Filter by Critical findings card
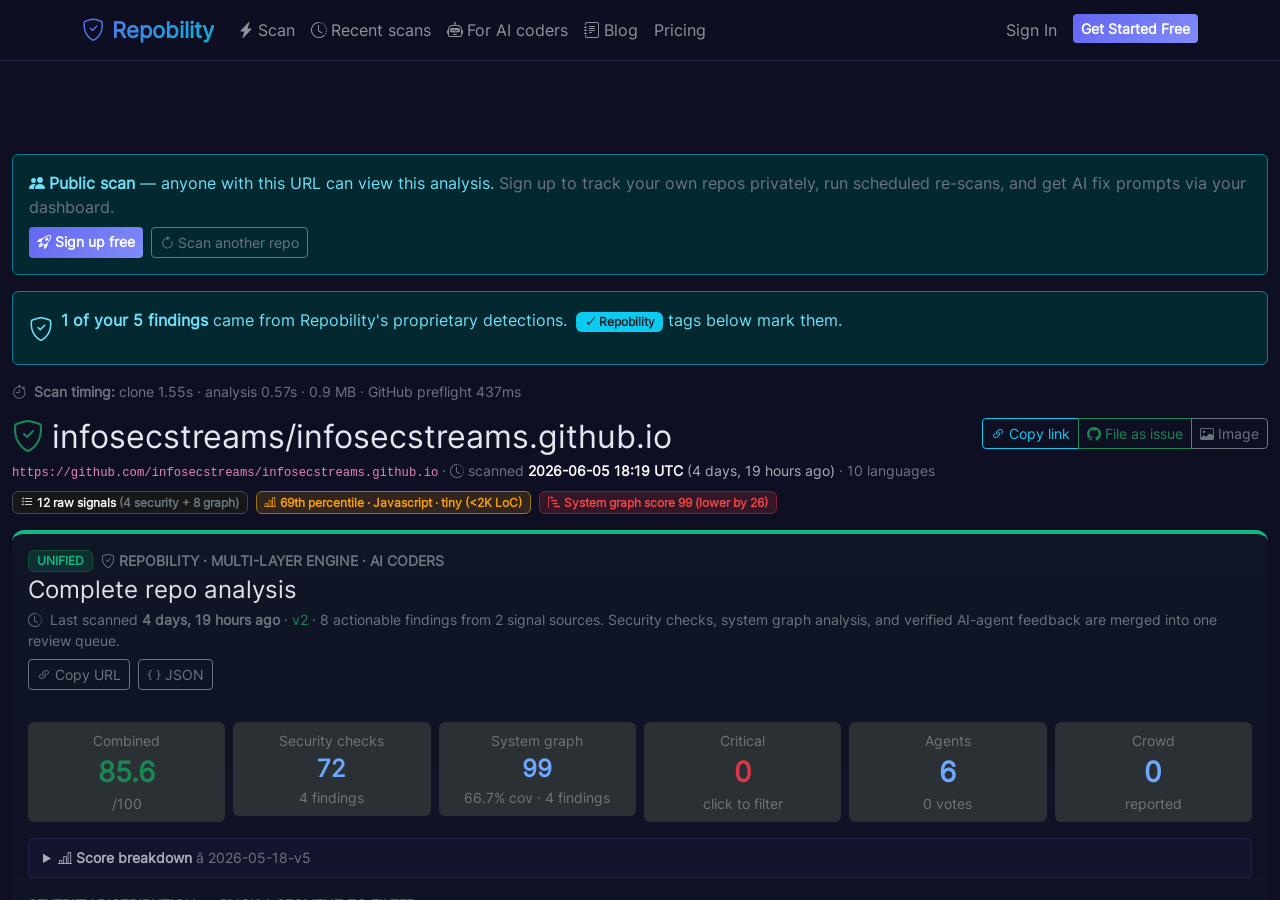 pos(742,772)
